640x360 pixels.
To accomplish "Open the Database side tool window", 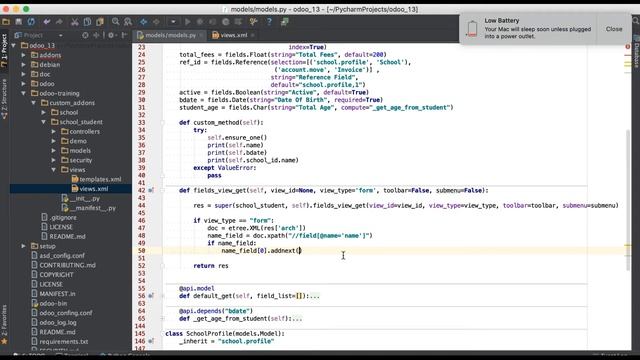I will point(636,53).
